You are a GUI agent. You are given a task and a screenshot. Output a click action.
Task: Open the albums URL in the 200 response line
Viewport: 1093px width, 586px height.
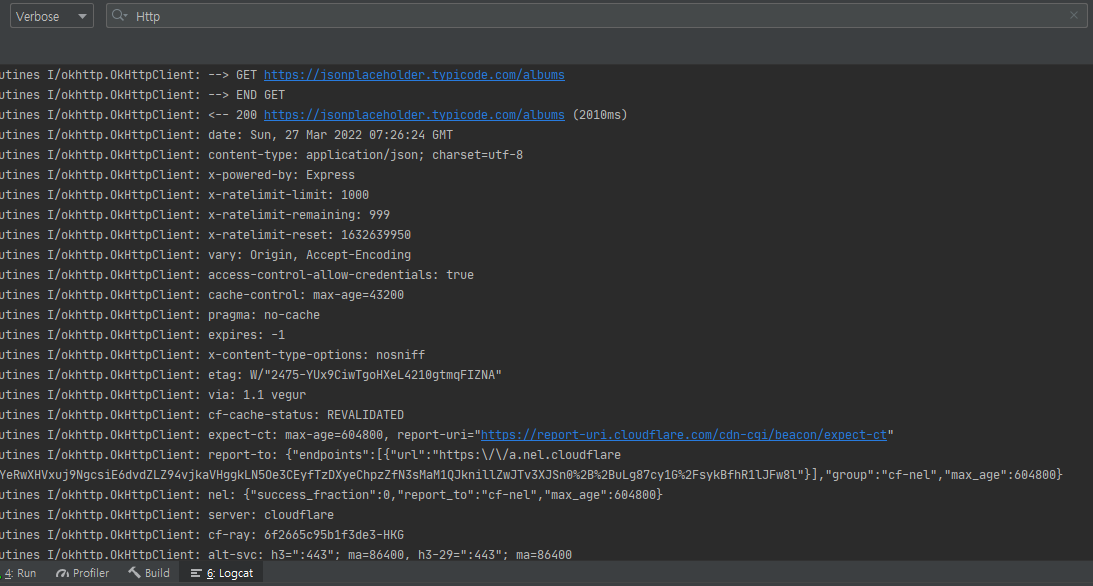click(413, 114)
